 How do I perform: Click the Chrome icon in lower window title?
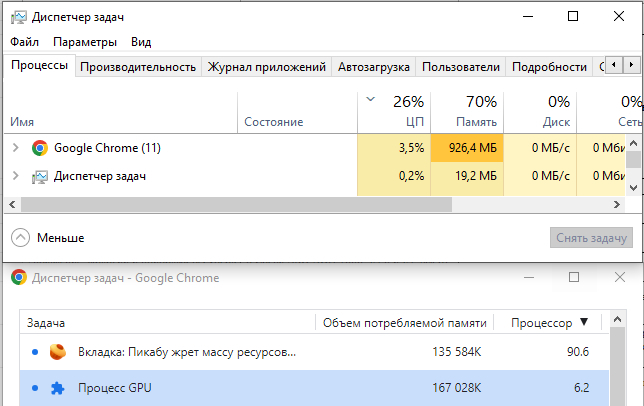pos(19,277)
